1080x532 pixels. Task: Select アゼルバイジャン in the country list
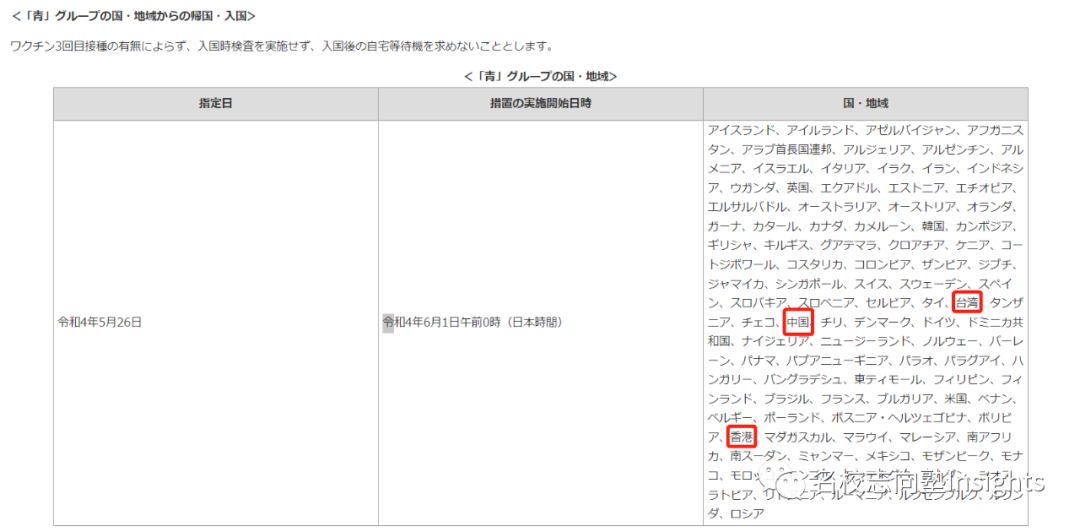910,130
